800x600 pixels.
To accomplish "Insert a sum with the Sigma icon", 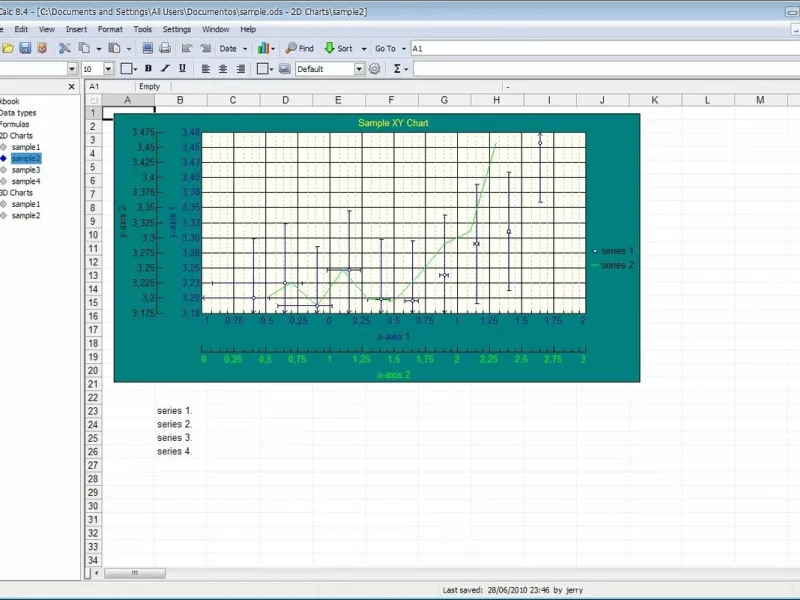I will coord(397,68).
